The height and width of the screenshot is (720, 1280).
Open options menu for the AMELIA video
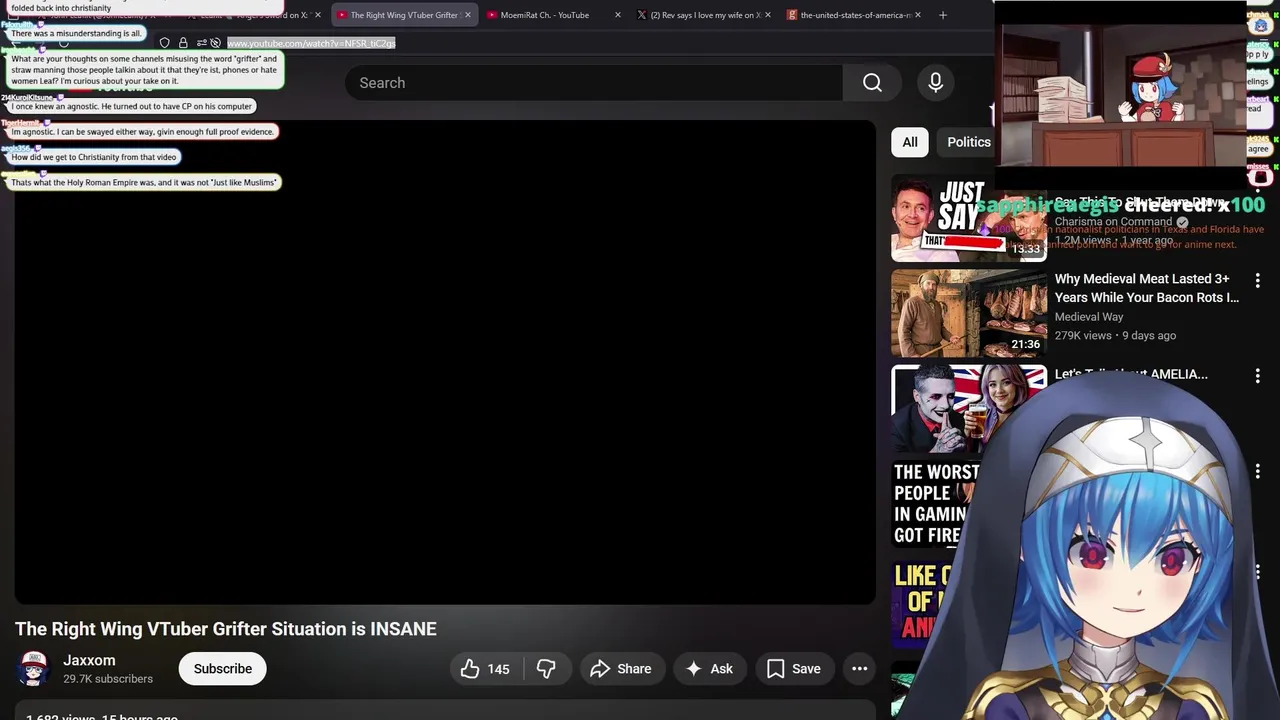tap(1257, 376)
